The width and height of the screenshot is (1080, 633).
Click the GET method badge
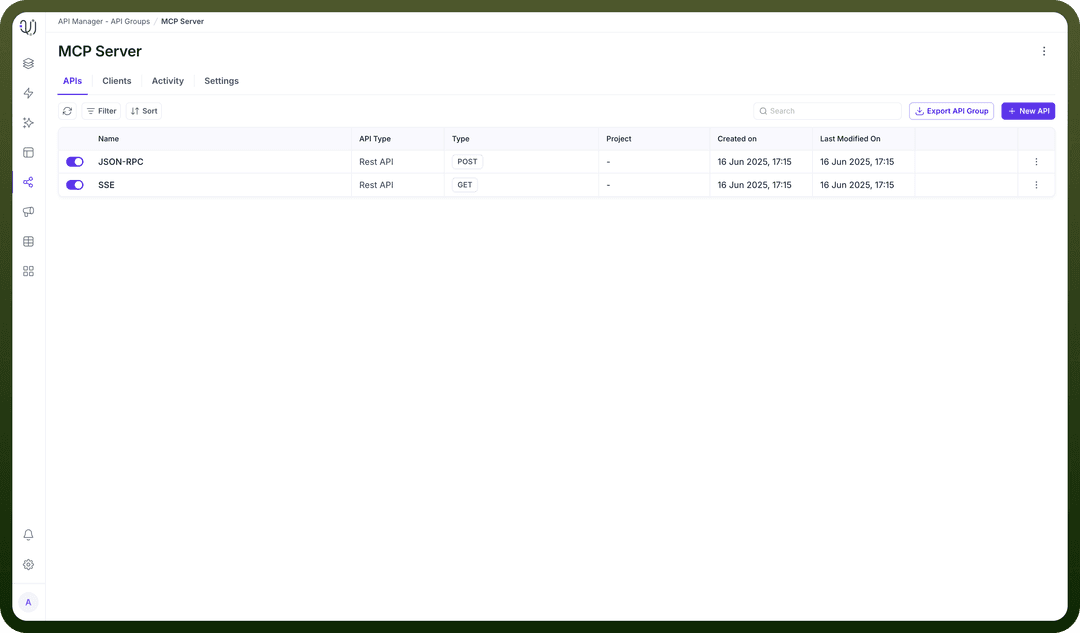click(465, 185)
